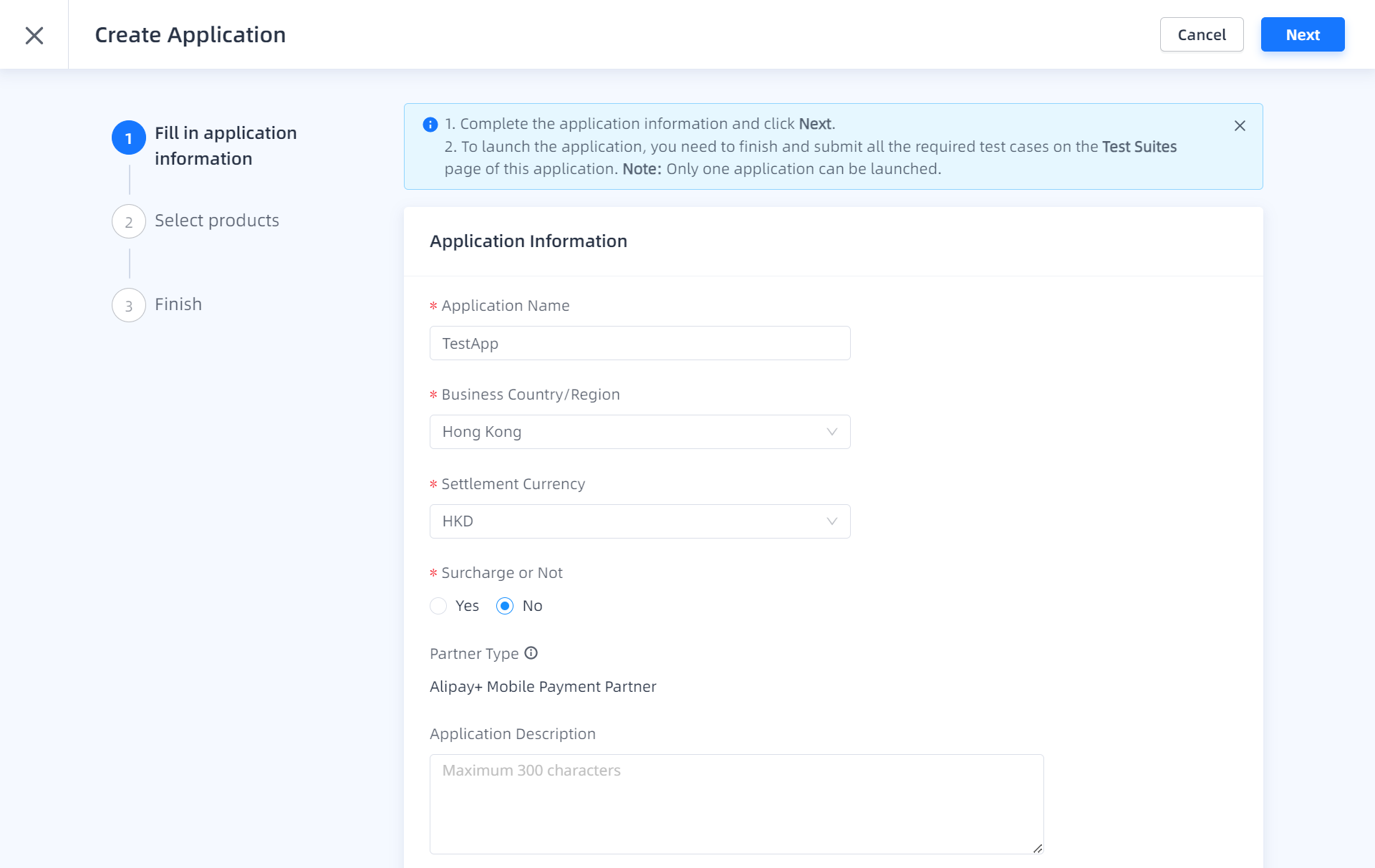Close the Create Application dialog with the X icon
1375x868 pixels.
coord(34,35)
